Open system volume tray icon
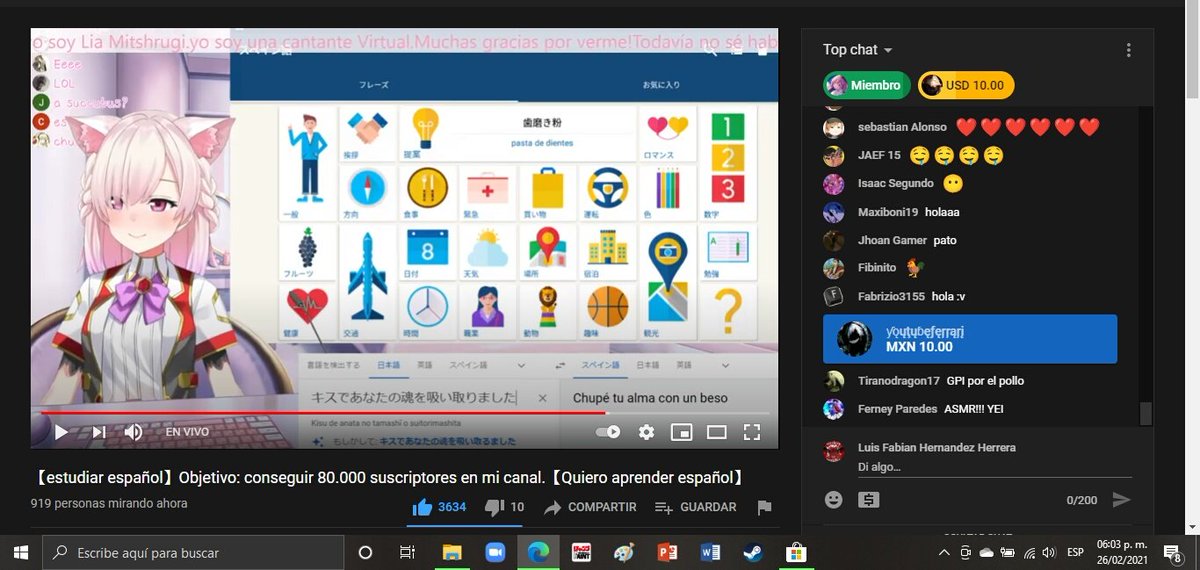Image resolution: width=1200 pixels, height=570 pixels. [1049, 552]
